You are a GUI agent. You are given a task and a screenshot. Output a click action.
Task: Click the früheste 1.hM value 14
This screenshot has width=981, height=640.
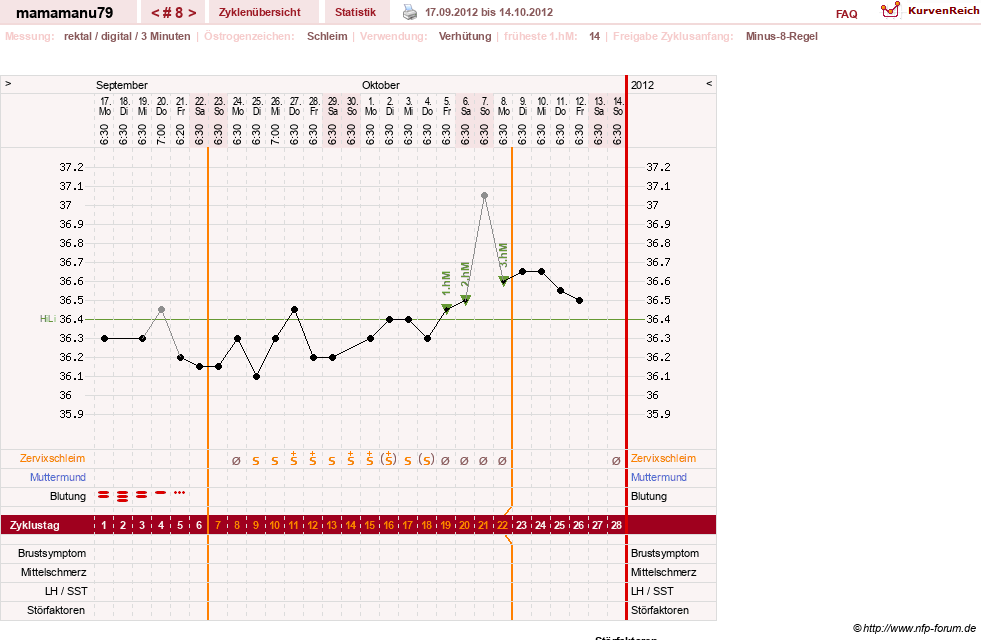click(x=594, y=36)
